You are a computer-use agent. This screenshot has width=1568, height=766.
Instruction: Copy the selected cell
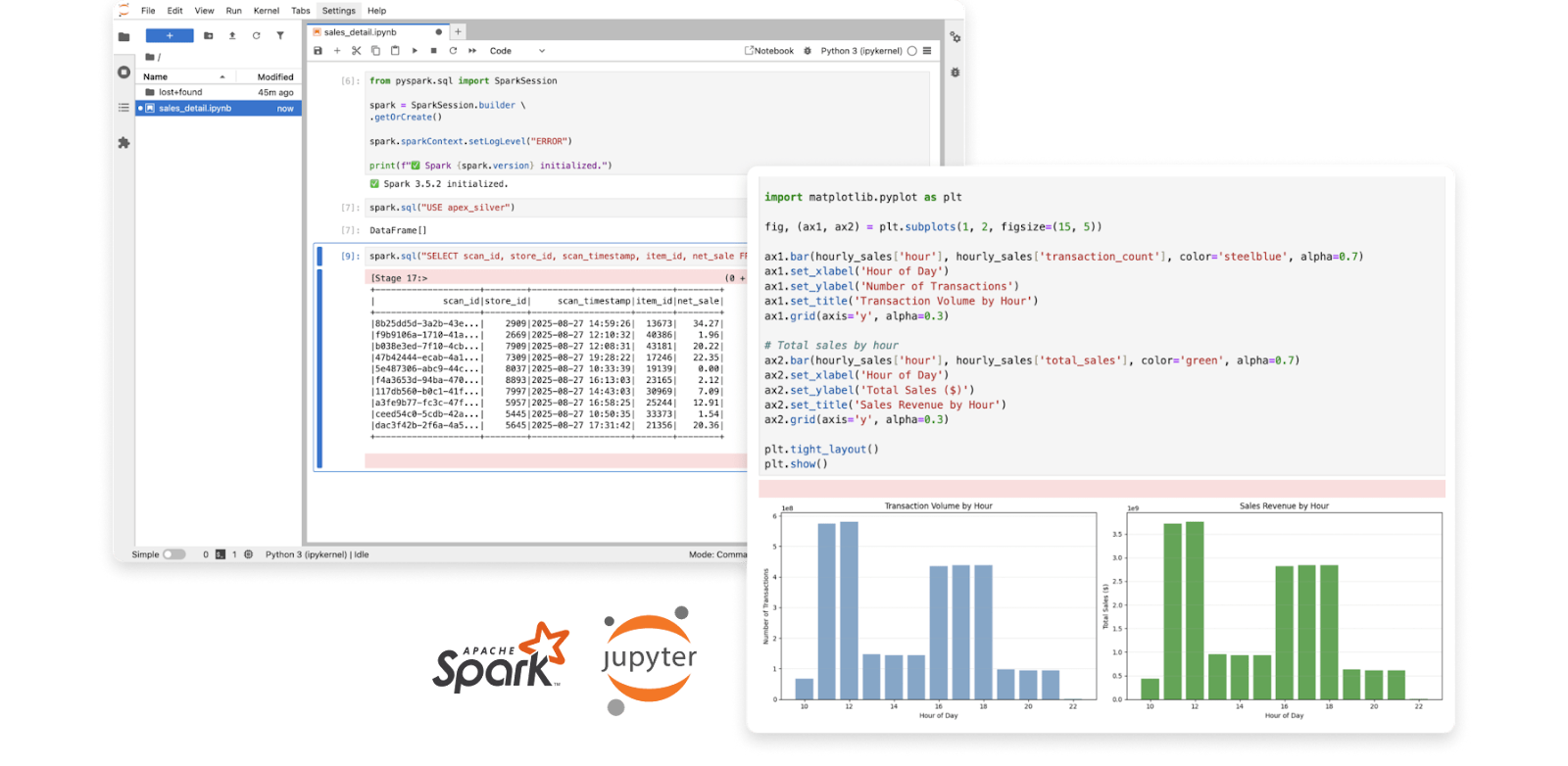point(375,51)
